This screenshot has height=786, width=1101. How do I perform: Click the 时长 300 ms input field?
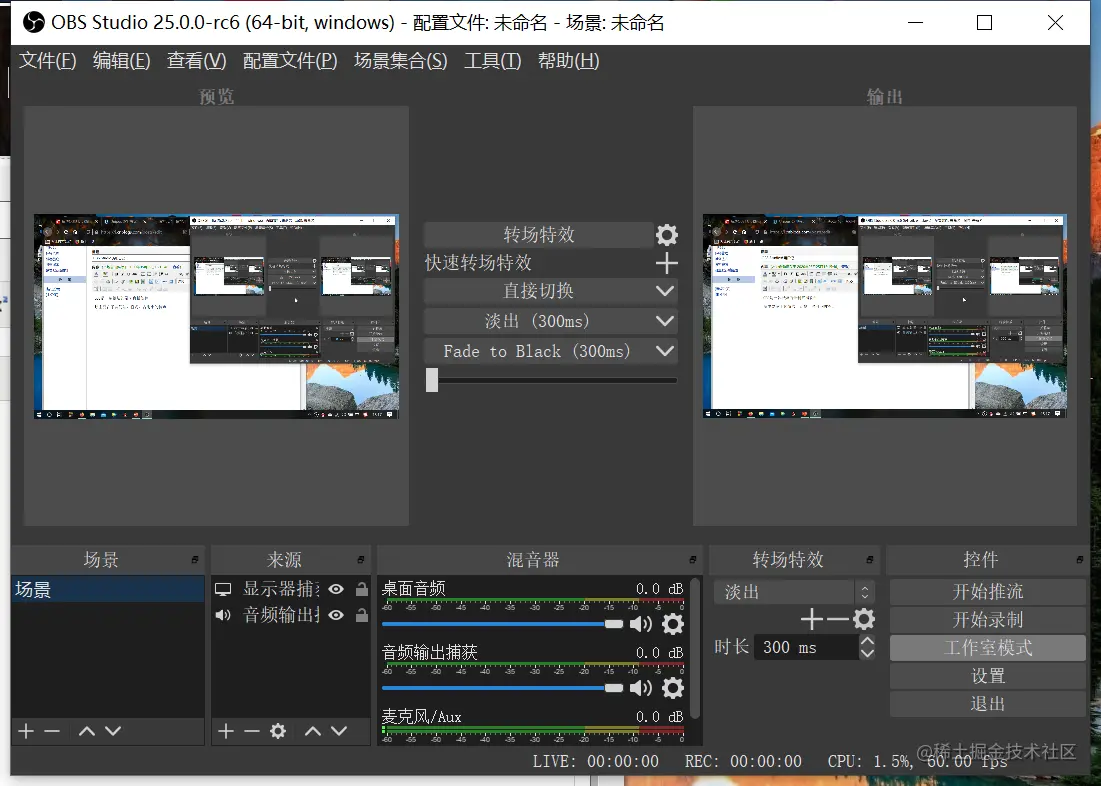click(807, 647)
